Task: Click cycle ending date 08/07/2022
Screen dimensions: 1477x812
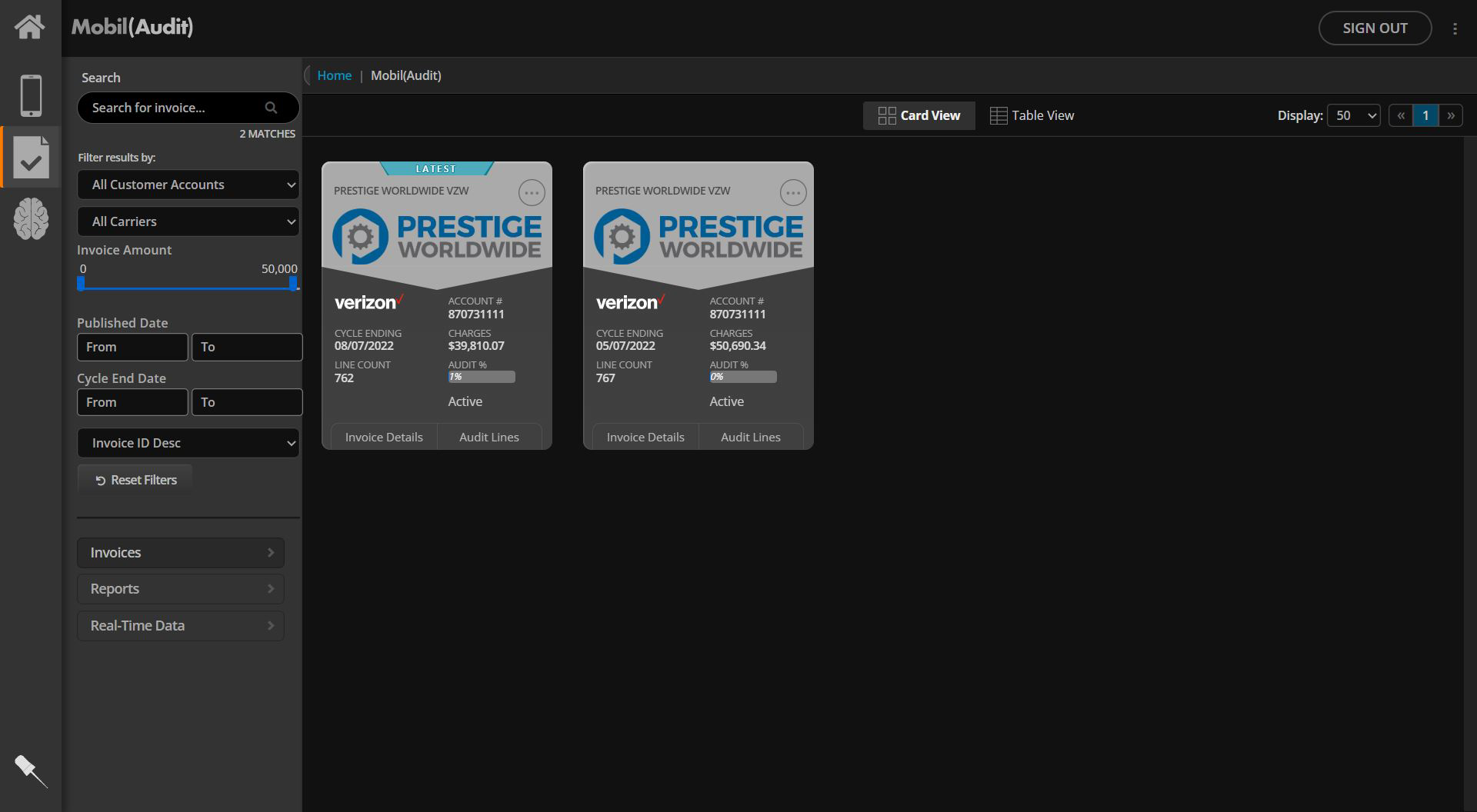Action: click(364, 346)
